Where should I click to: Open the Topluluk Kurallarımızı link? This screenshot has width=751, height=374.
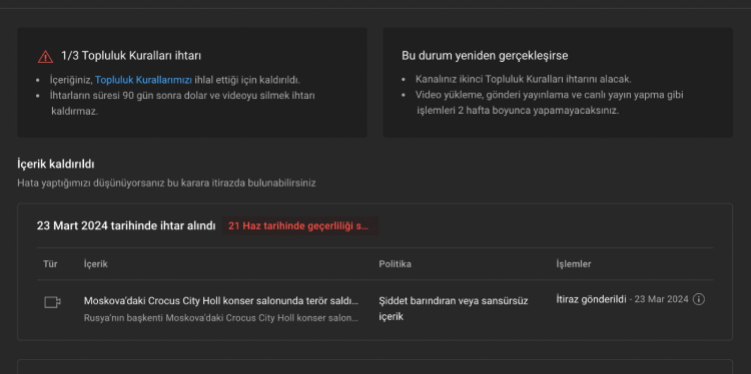[x=144, y=80]
